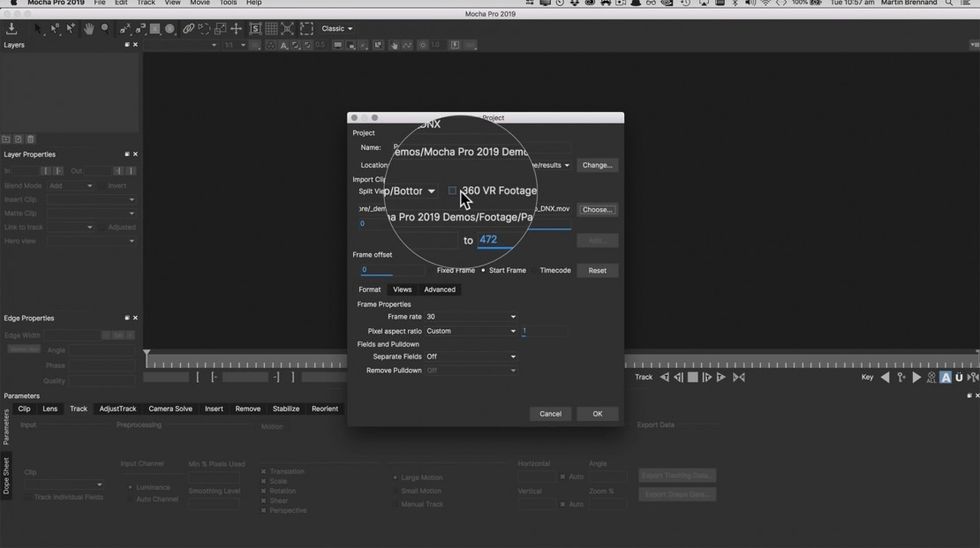The image size is (980, 548).
Task: Open the Dope Sheet side tab
Action: tap(6, 476)
